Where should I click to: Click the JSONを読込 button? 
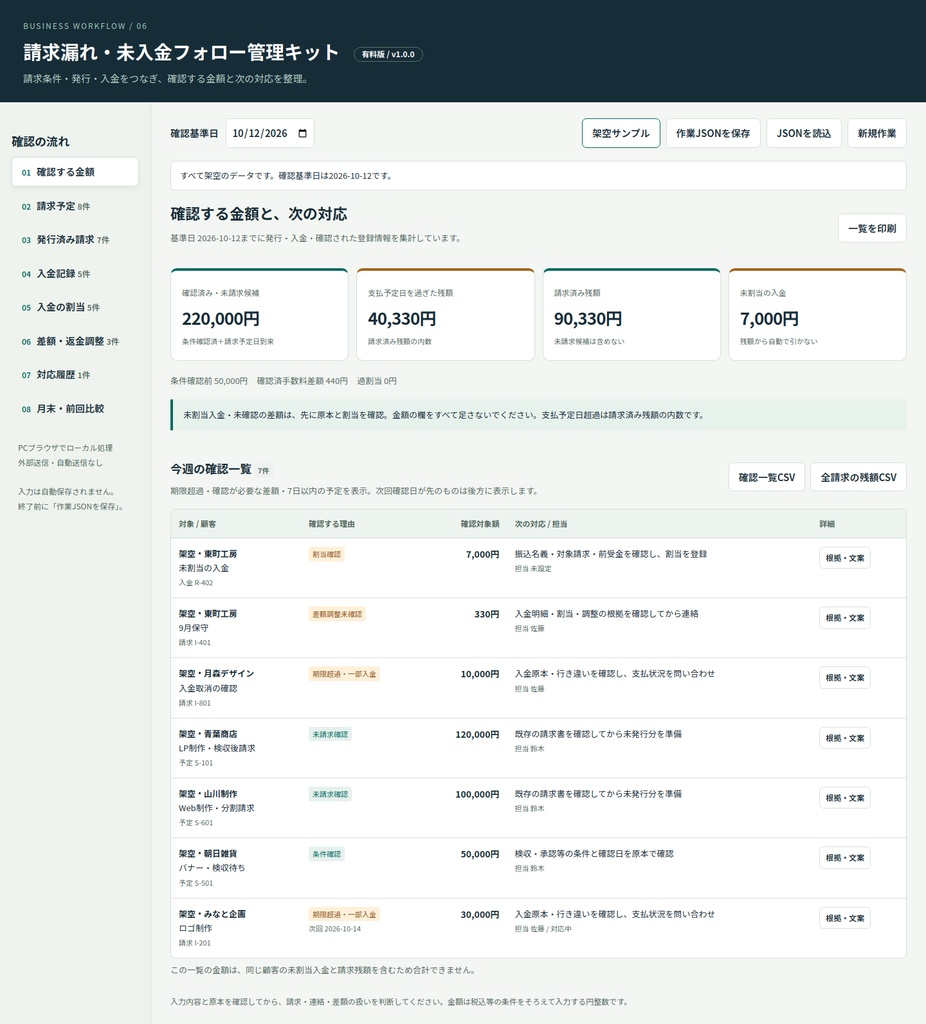click(803, 133)
